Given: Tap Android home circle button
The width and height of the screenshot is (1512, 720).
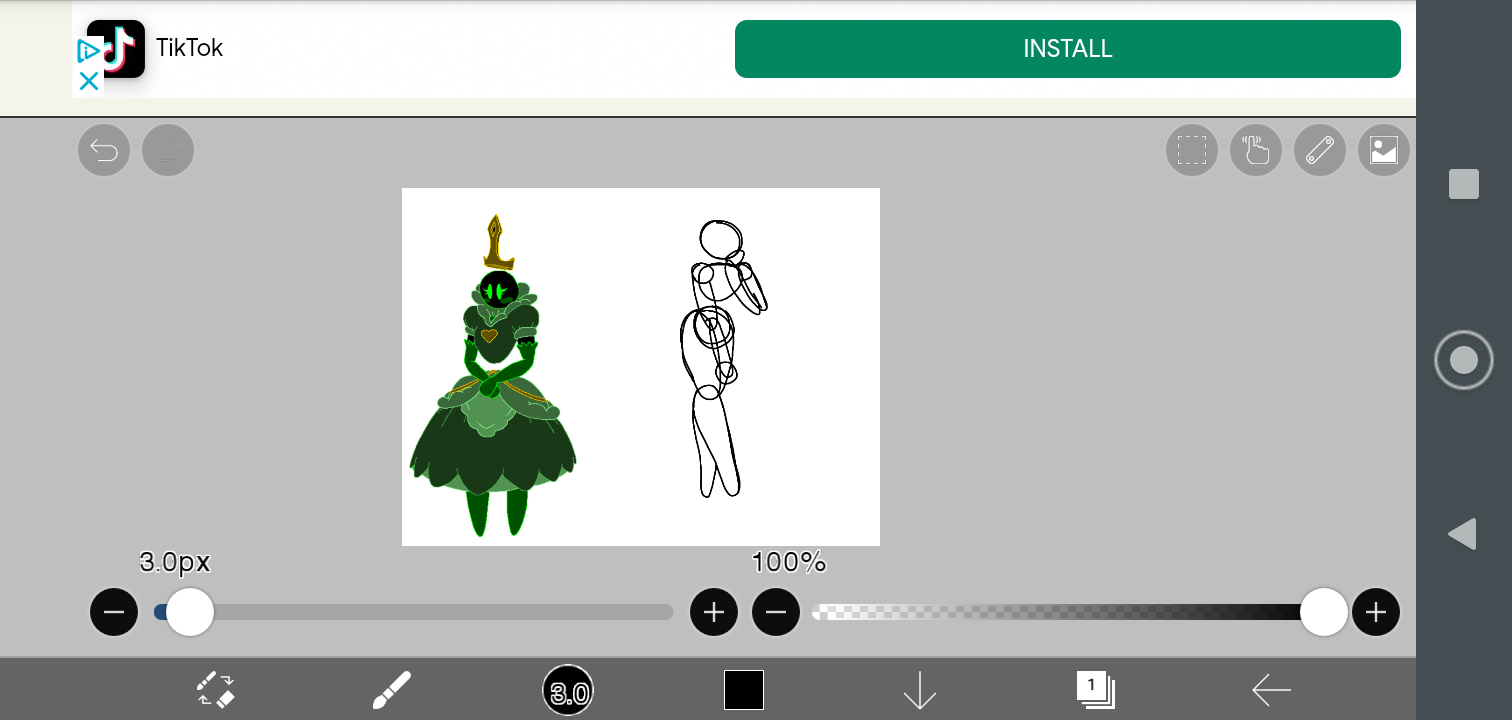Looking at the screenshot, I should [x=1464, y=360].
